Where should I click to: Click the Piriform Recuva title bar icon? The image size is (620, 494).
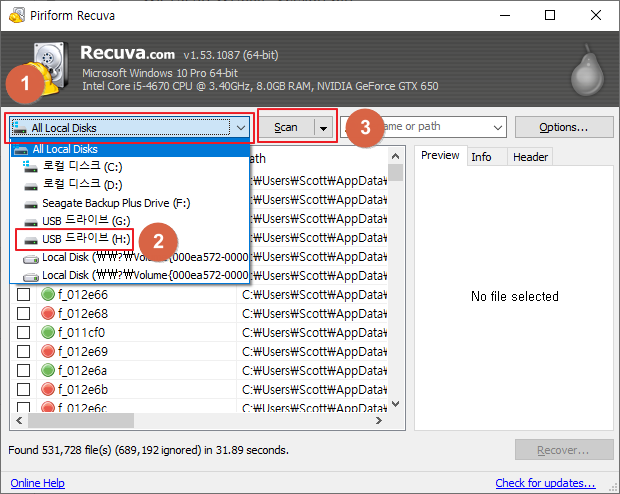click(17, 15)
